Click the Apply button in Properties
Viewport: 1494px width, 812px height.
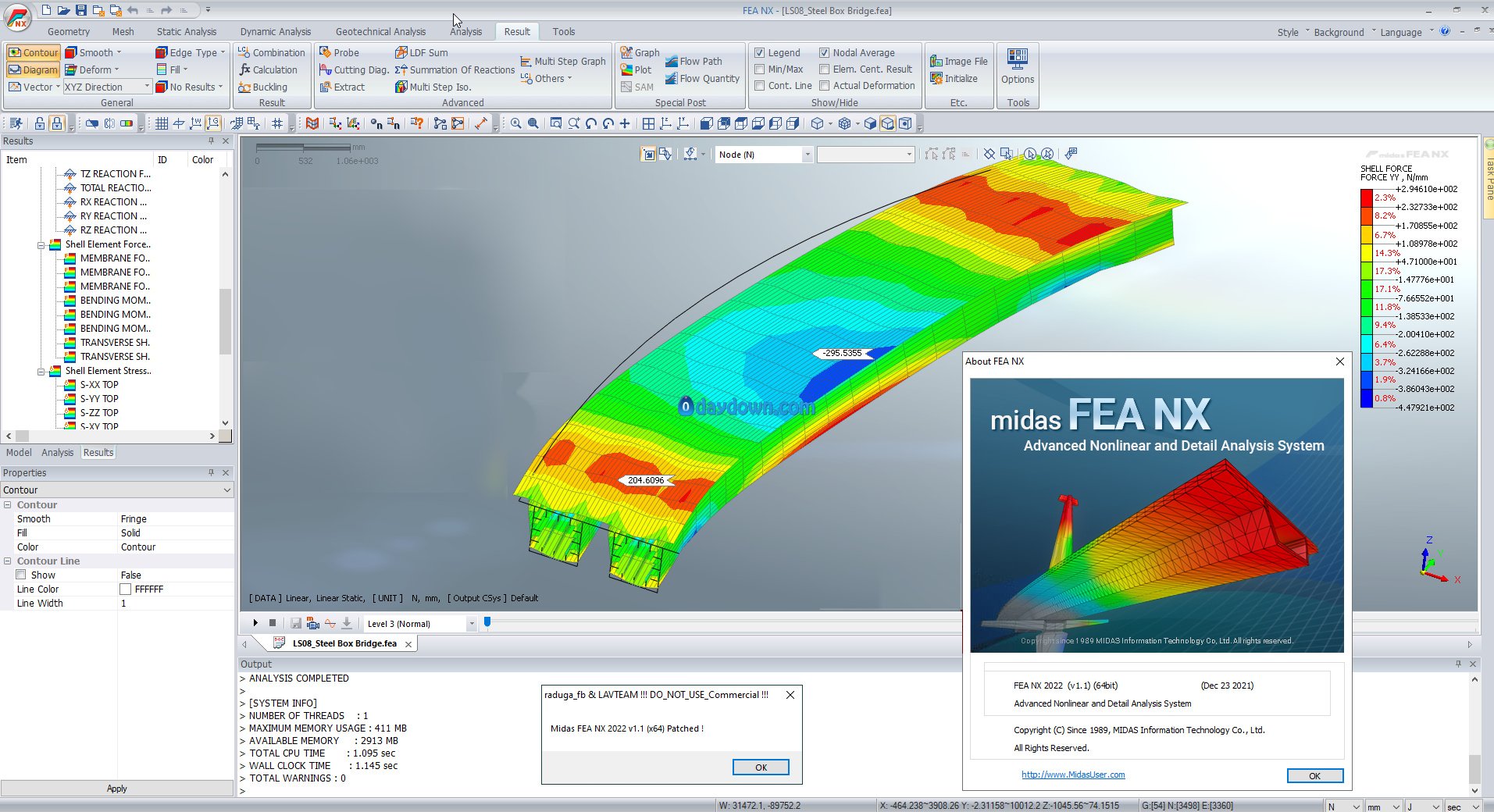pos(116,789)
